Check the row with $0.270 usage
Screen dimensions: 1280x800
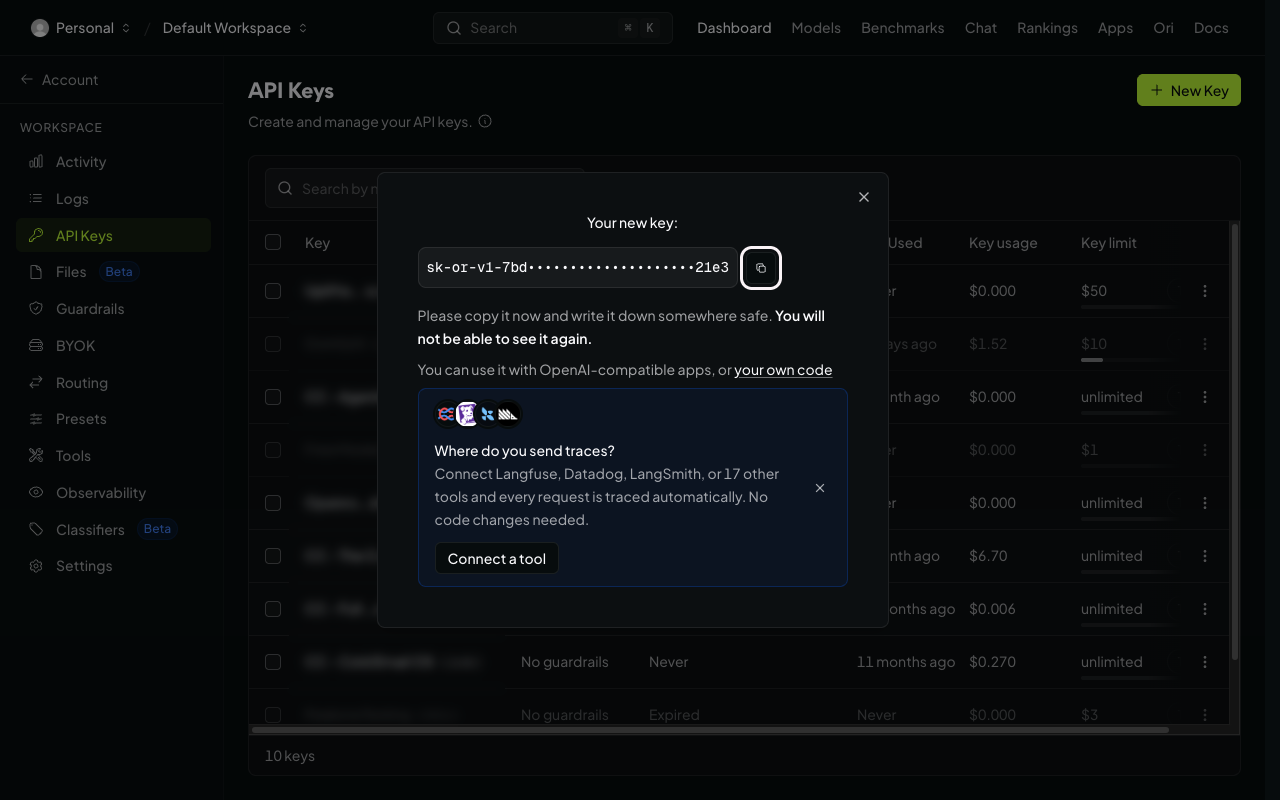tap(273, 662)
